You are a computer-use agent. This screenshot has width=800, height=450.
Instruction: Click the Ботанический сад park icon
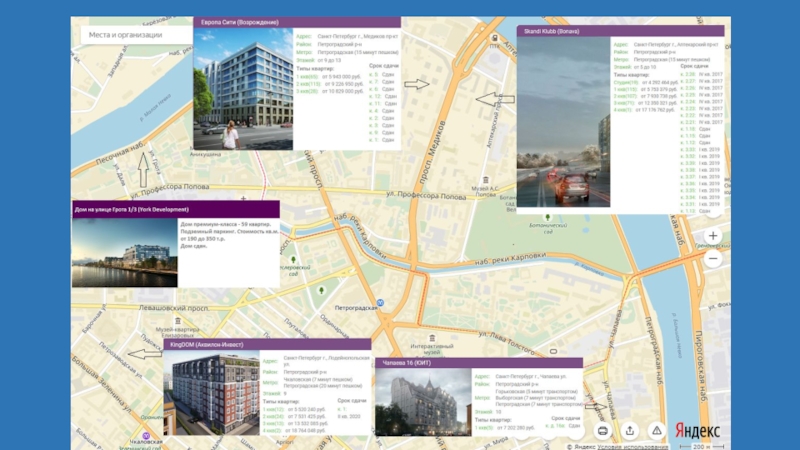(547, 217)
